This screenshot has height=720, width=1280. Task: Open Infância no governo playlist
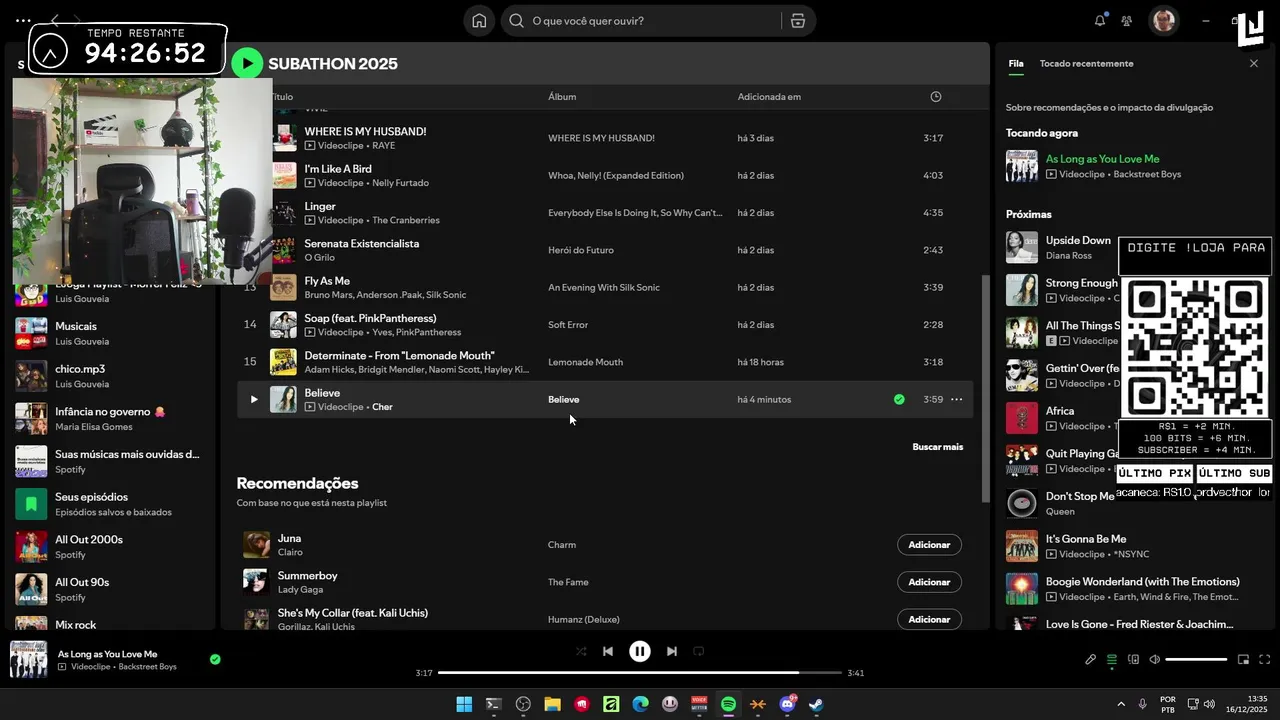coord(110,419)
